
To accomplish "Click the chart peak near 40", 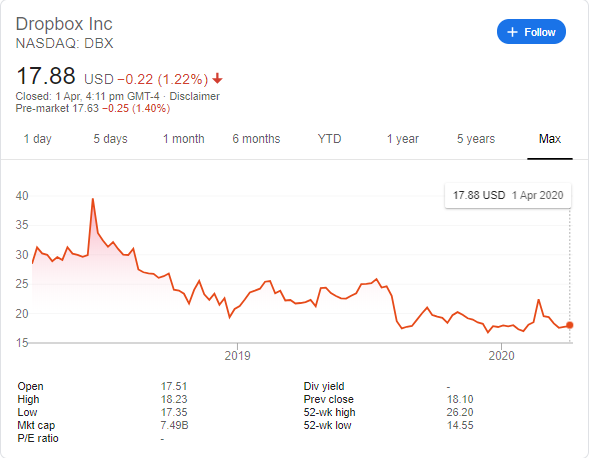I will click(93, 199).
